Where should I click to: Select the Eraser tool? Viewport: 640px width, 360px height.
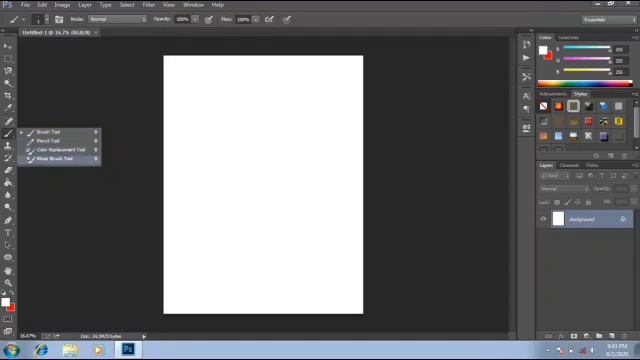coord(8,170)
